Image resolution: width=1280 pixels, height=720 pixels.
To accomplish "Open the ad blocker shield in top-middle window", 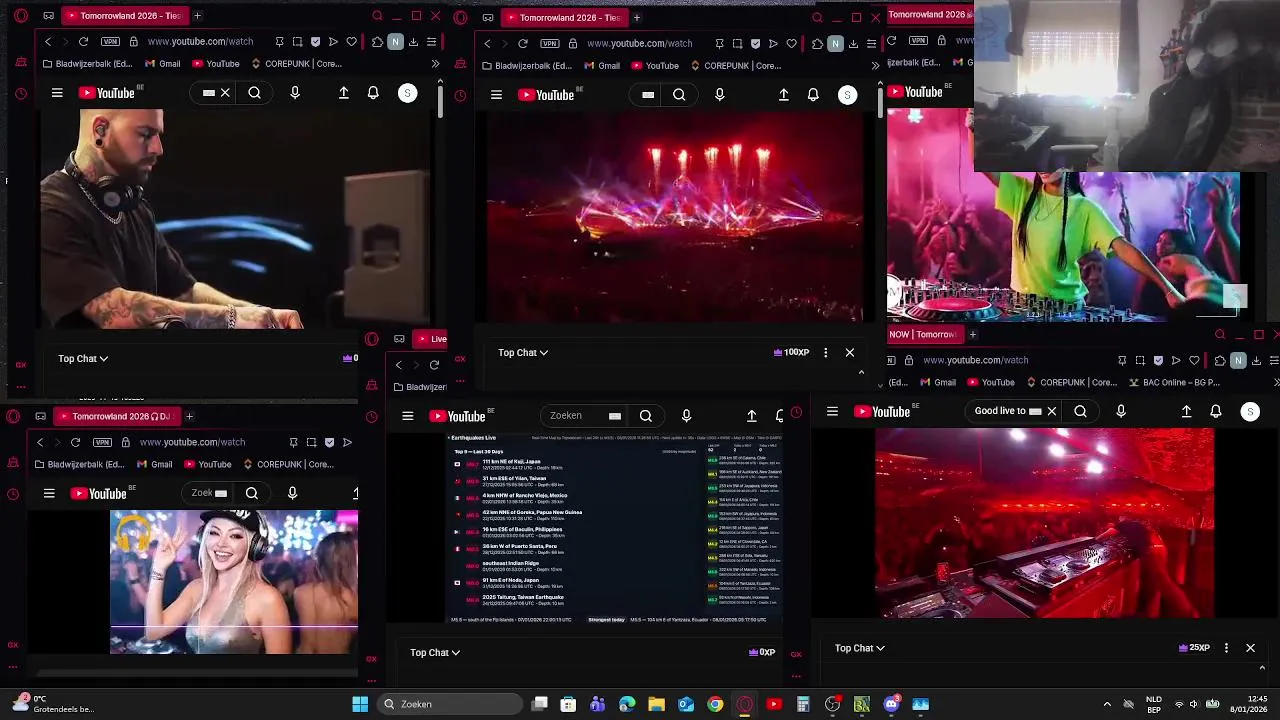I will point(755,43).
